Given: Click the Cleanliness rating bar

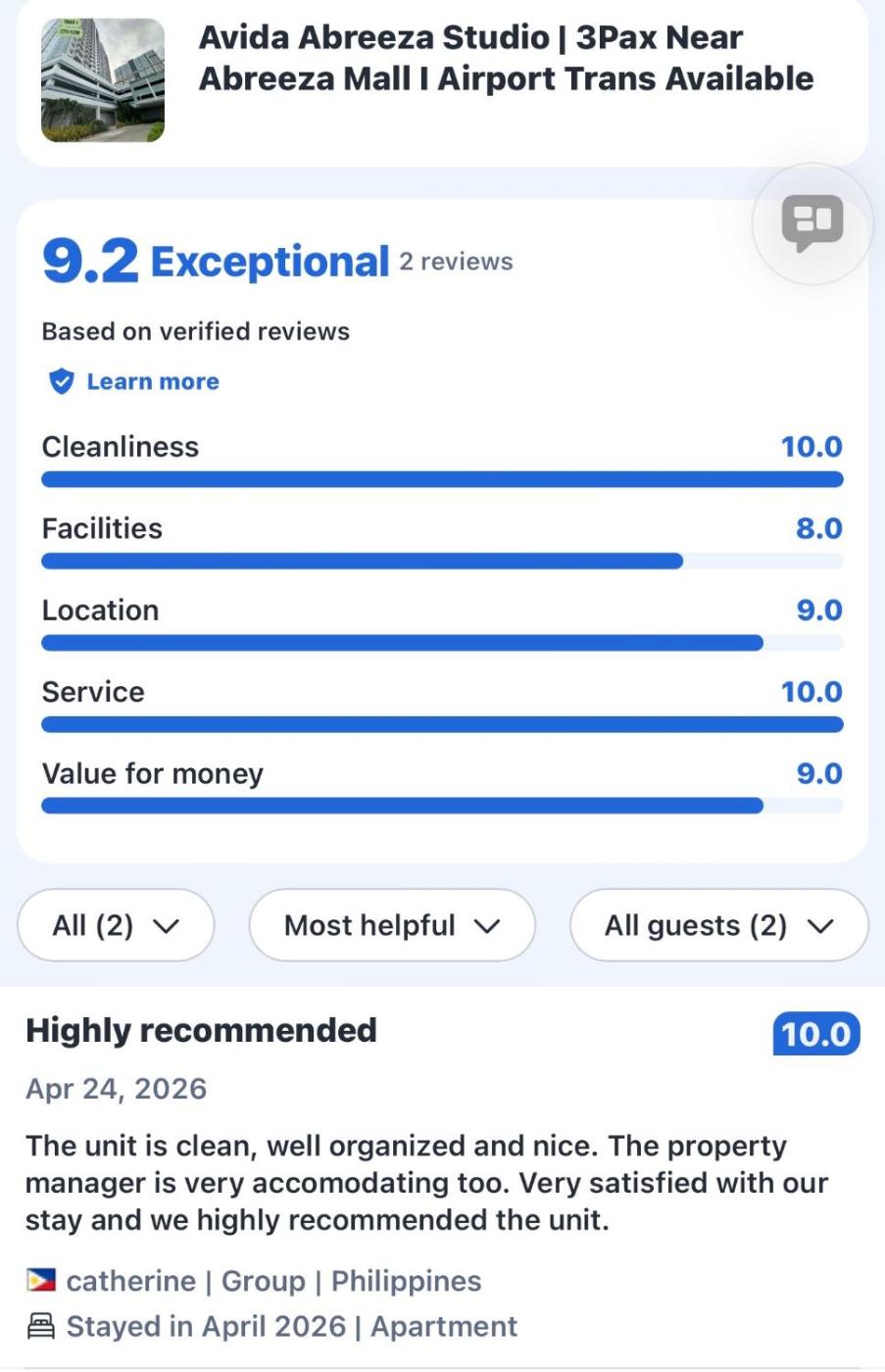Looking at the screenshot, I should pyautogui.click(x=442, y=479).
